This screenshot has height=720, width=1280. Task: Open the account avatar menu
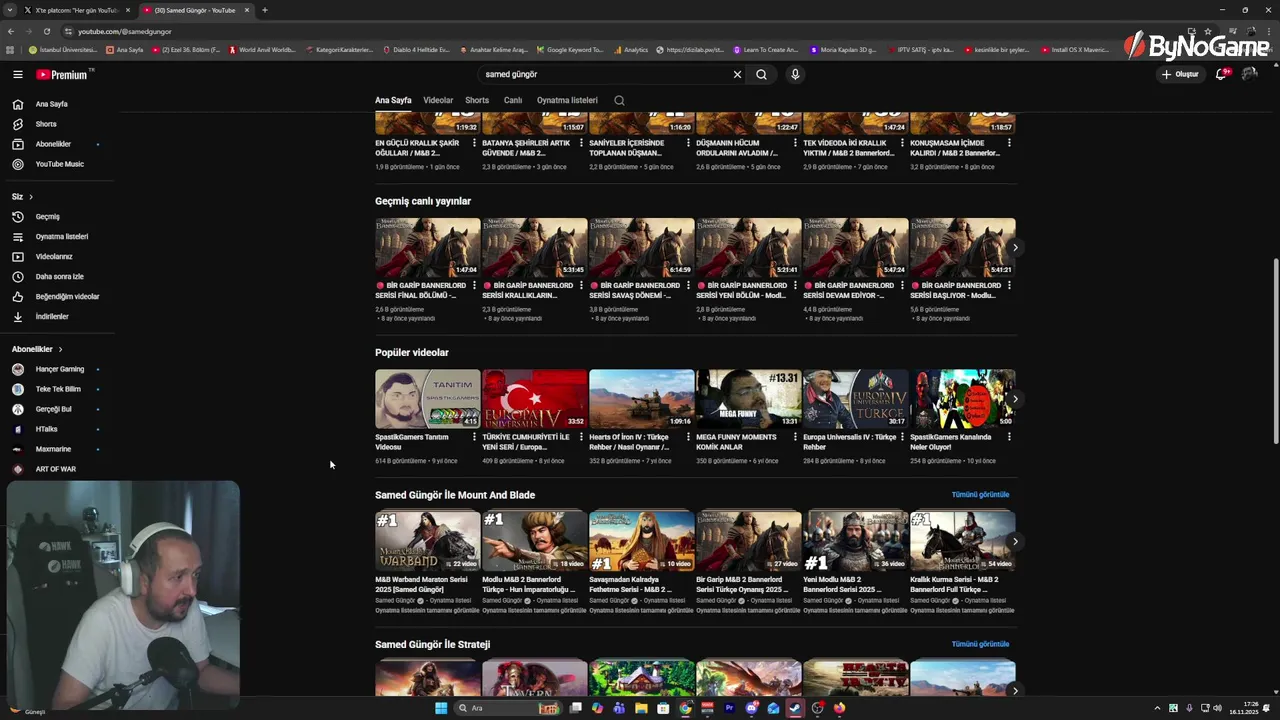tap(1249, 74)
